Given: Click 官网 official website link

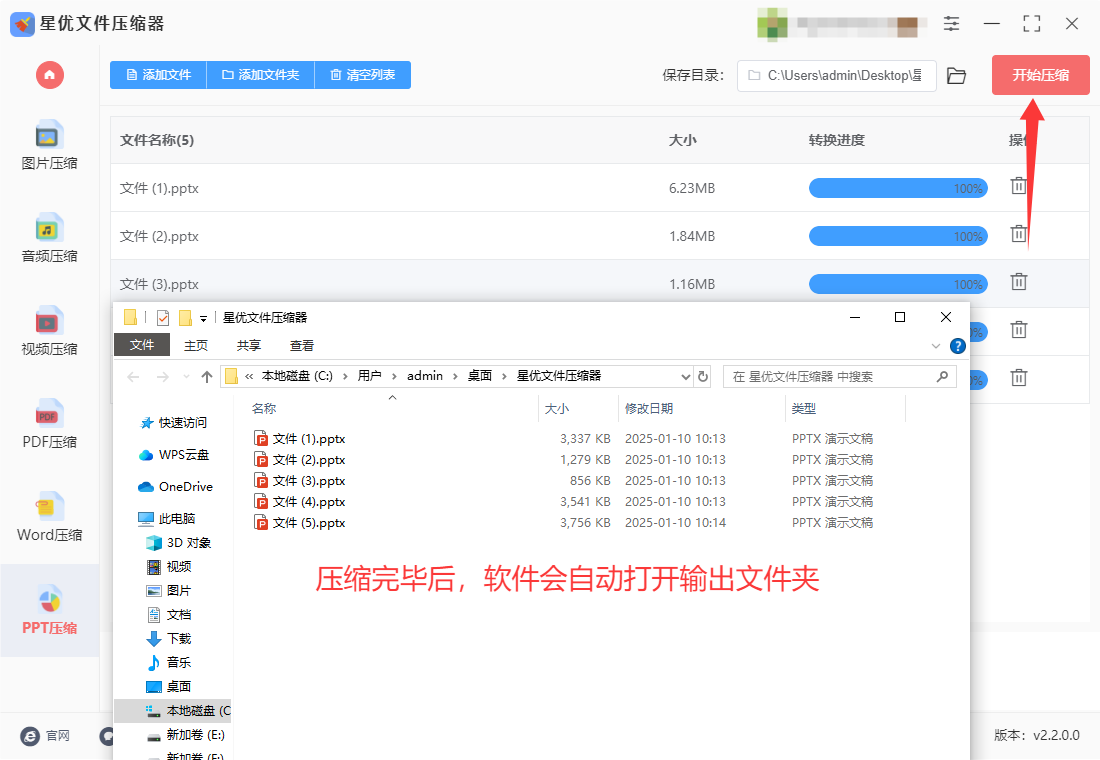Looking at the screenshot, I should coord(46,735).
